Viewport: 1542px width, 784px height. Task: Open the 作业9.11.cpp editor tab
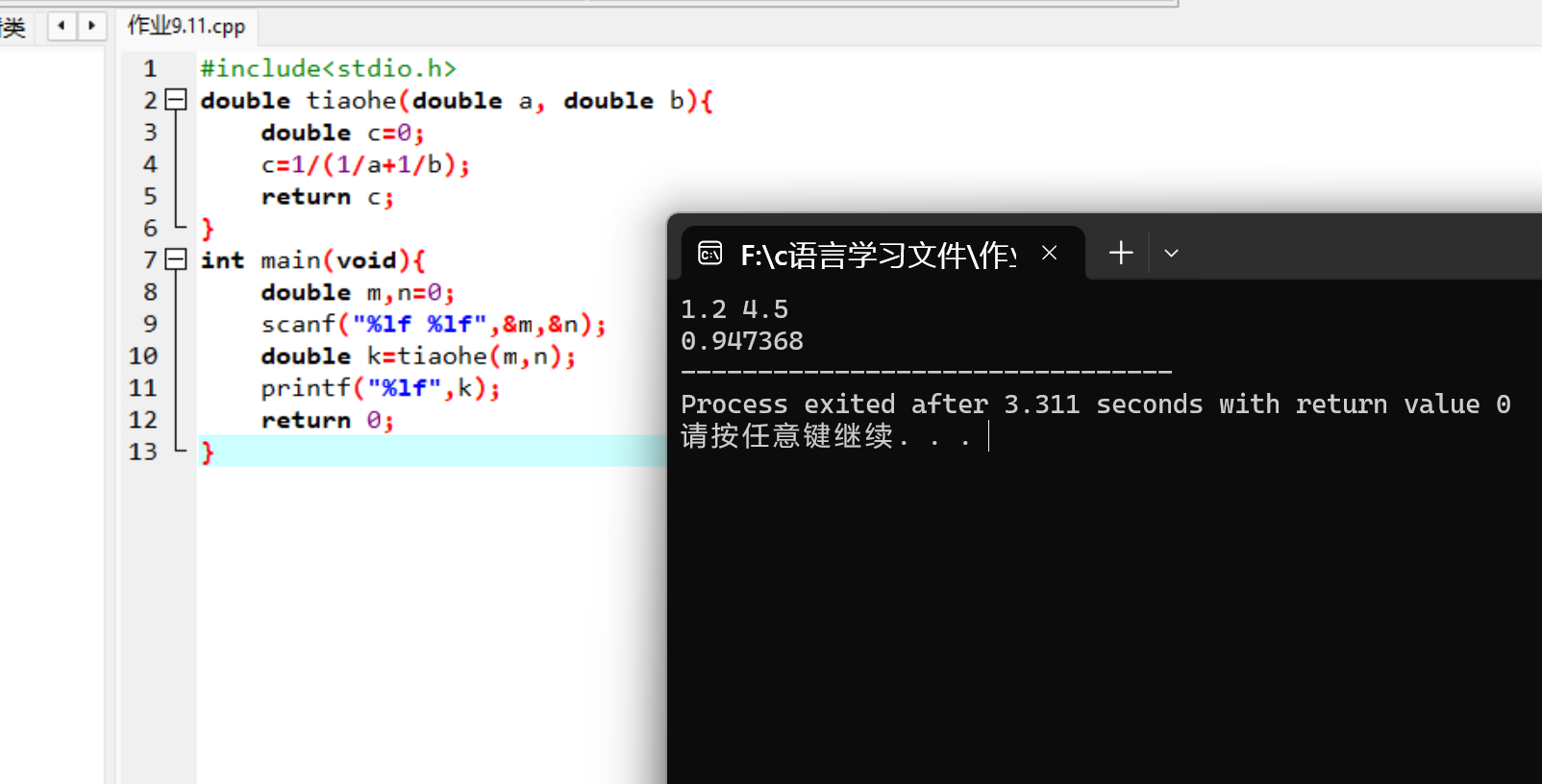pos(187,26)
